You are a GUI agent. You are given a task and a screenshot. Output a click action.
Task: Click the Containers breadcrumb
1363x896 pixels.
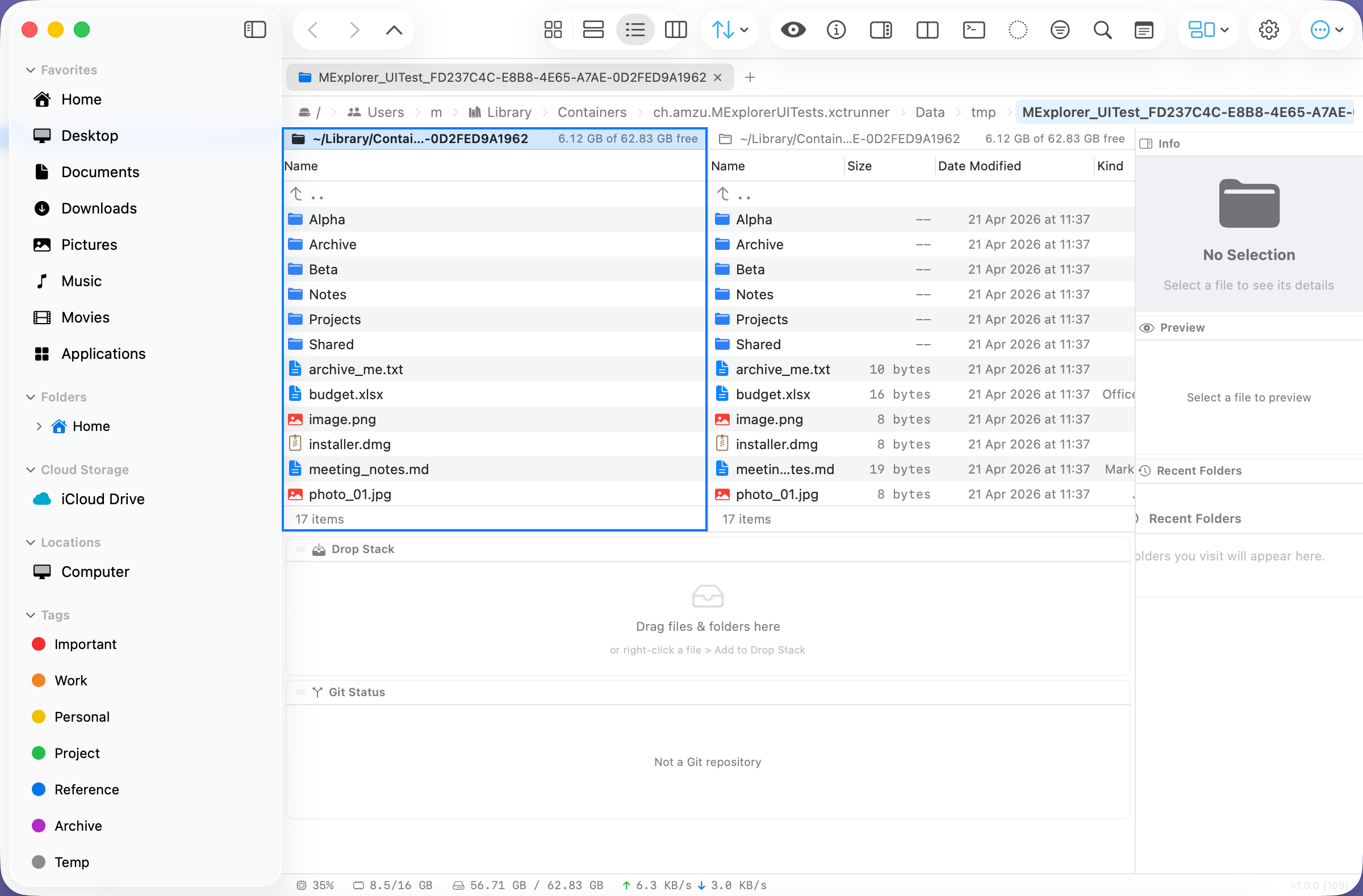[x=592, y=112]
